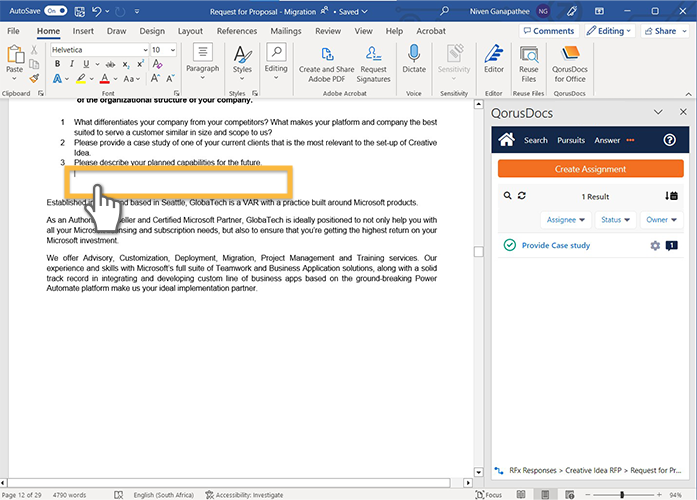The image size is (697, 500).
Task: Click the Cut scissors icon
Action: point(34,50)
